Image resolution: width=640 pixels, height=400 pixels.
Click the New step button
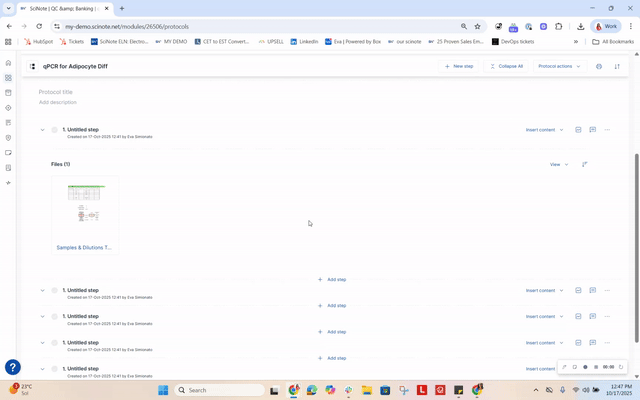tap(459, 66)
